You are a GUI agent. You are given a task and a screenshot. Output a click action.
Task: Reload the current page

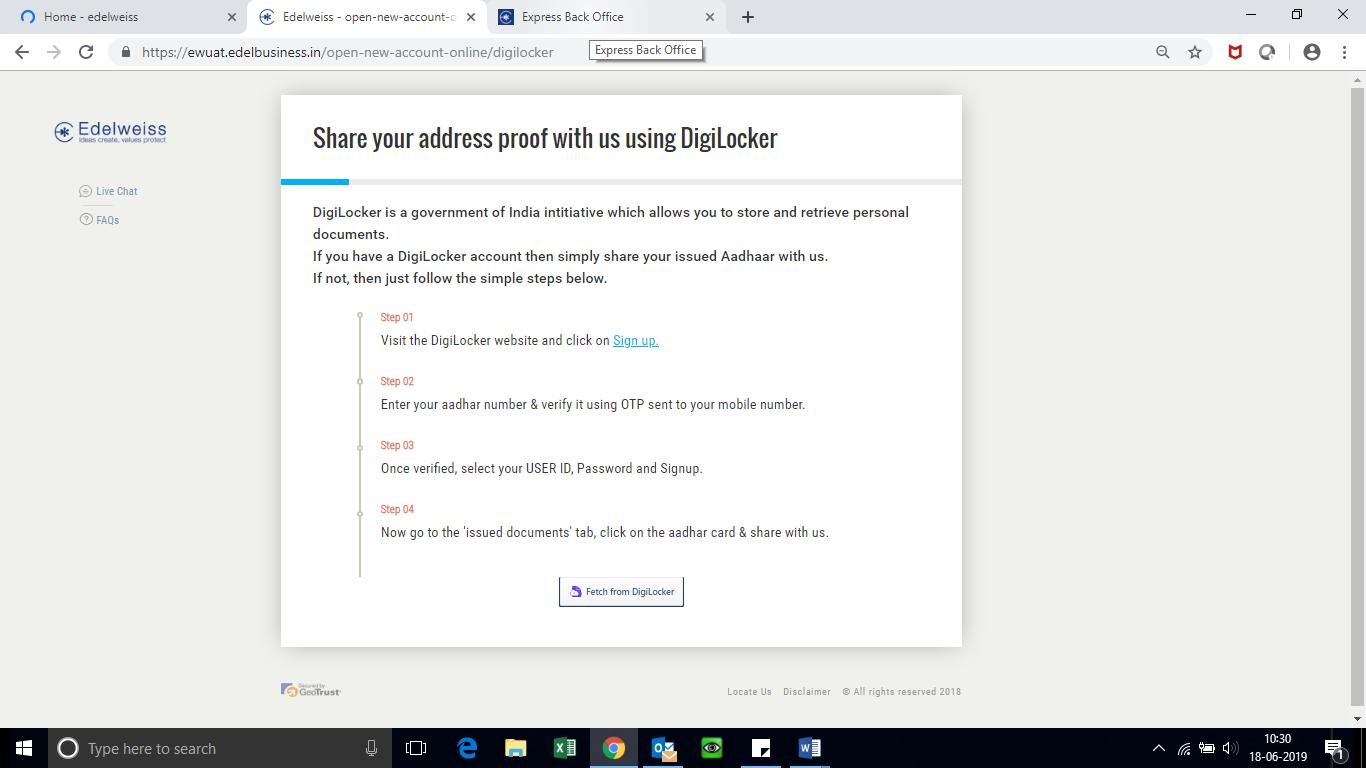[x=86, y=52]
